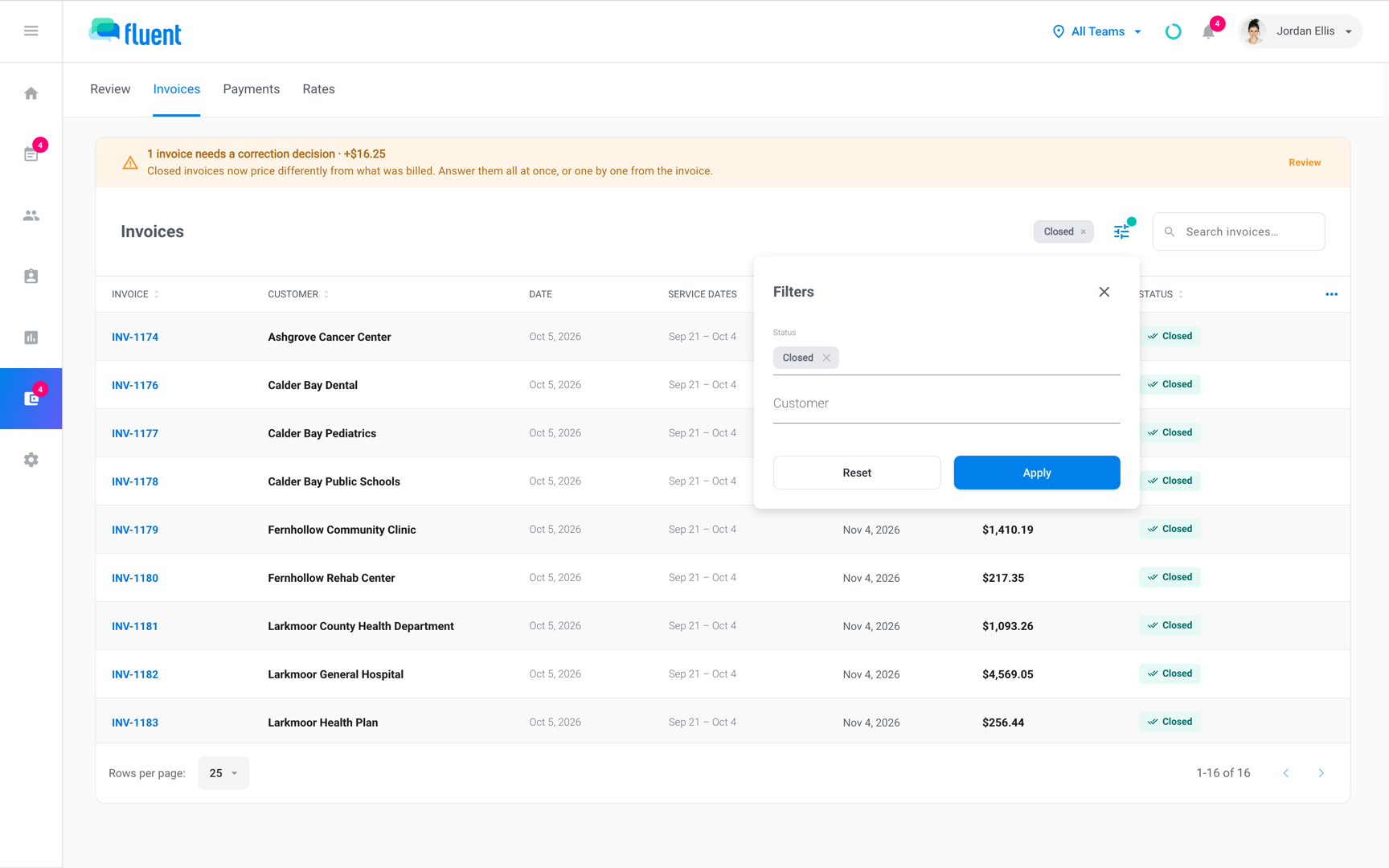Viewport: 1389px width, 868px height.
Task: Select the Larkmoor General Hospital customer cell
Action: tap(335, 674)
